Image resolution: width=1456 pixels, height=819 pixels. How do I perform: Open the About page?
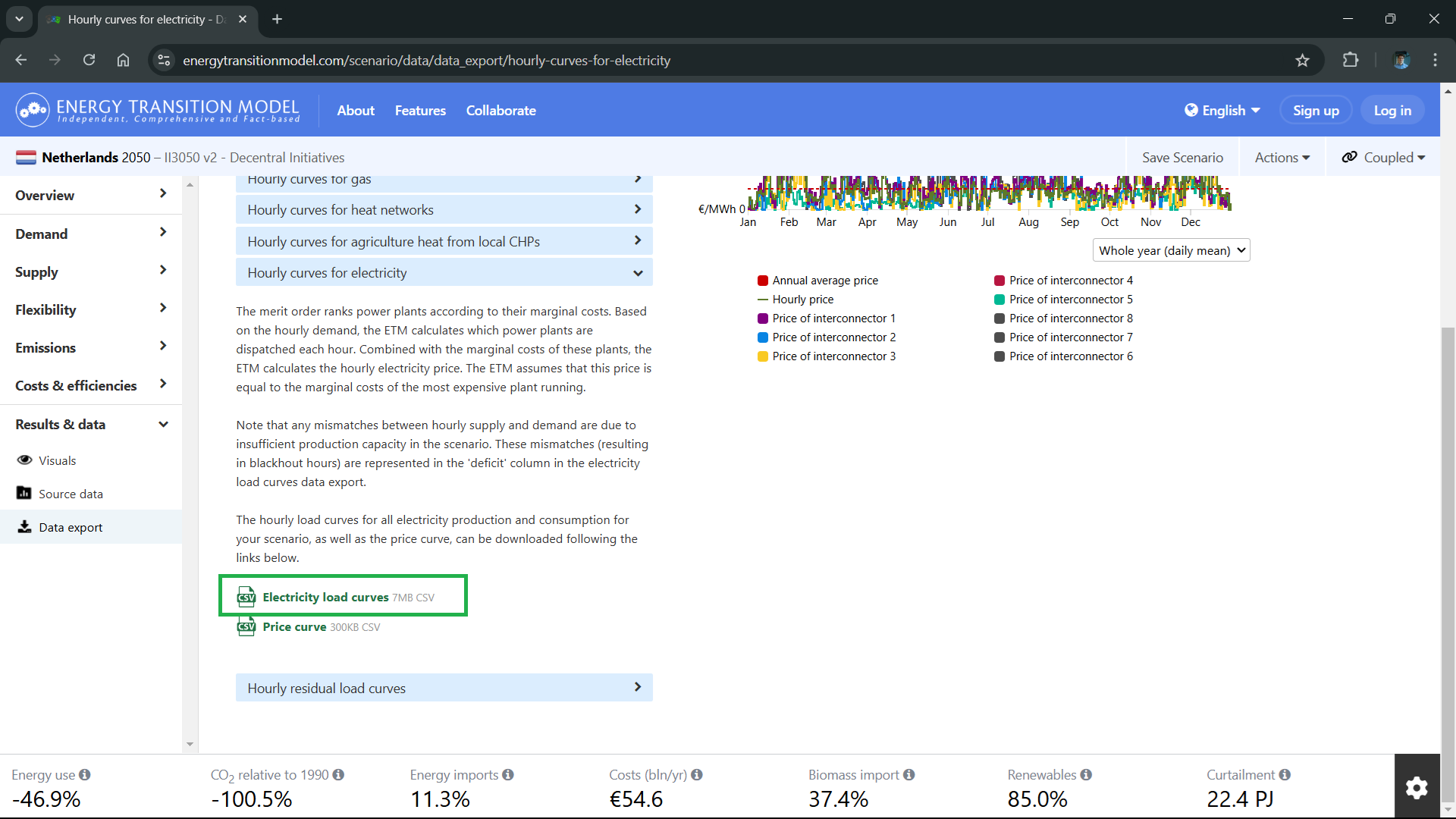(x=356, y=111)
